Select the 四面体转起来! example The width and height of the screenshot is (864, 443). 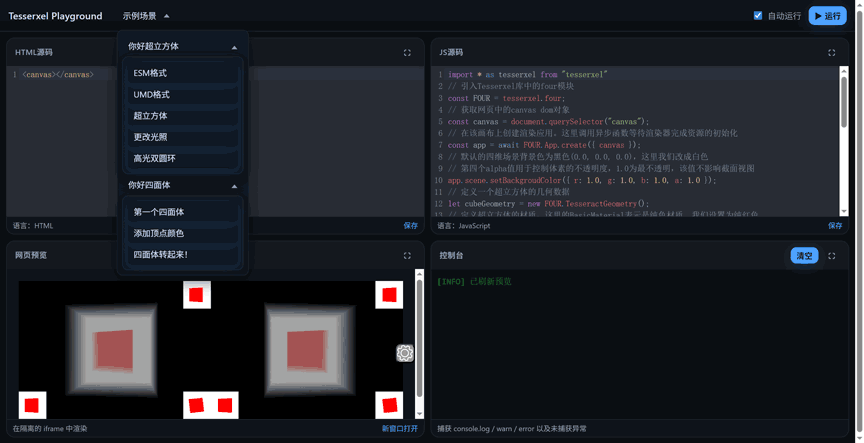(x=183, y=255)
